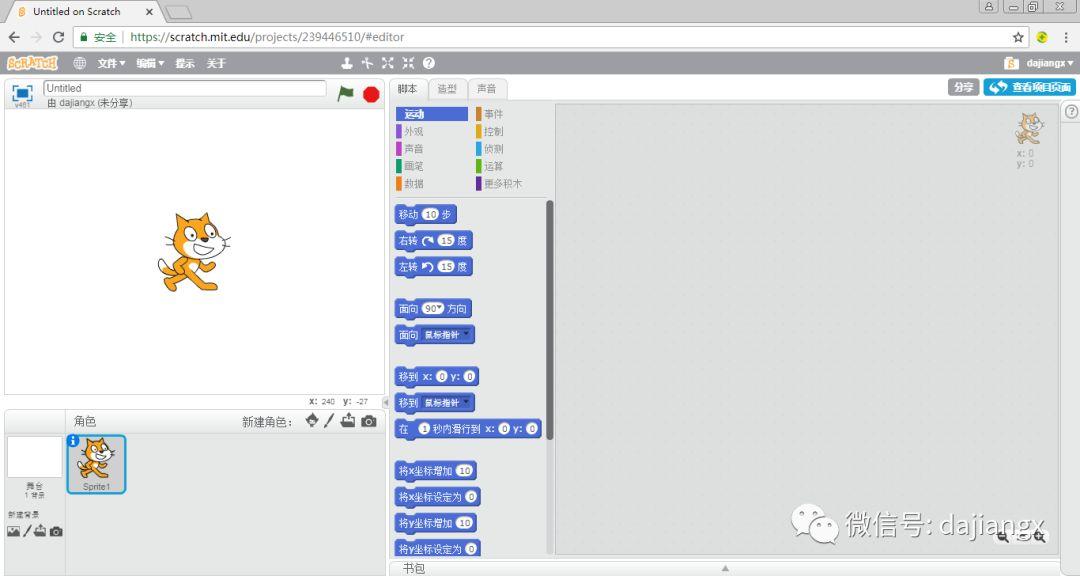Select the 运动 block category
The image size is (1080, 576).
click(x=432, y=114)
